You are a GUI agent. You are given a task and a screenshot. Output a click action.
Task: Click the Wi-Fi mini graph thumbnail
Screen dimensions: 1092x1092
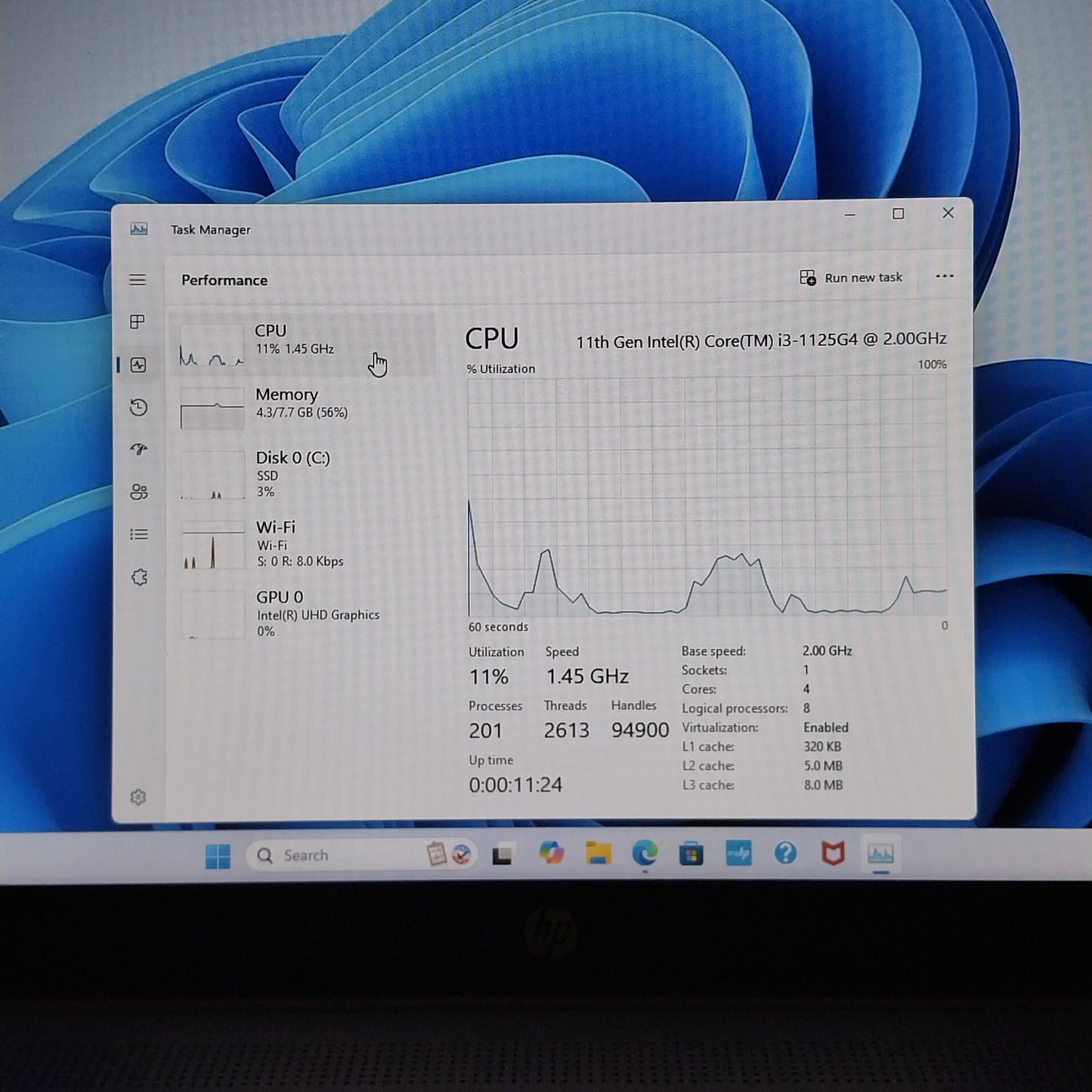tap(213, 545)
